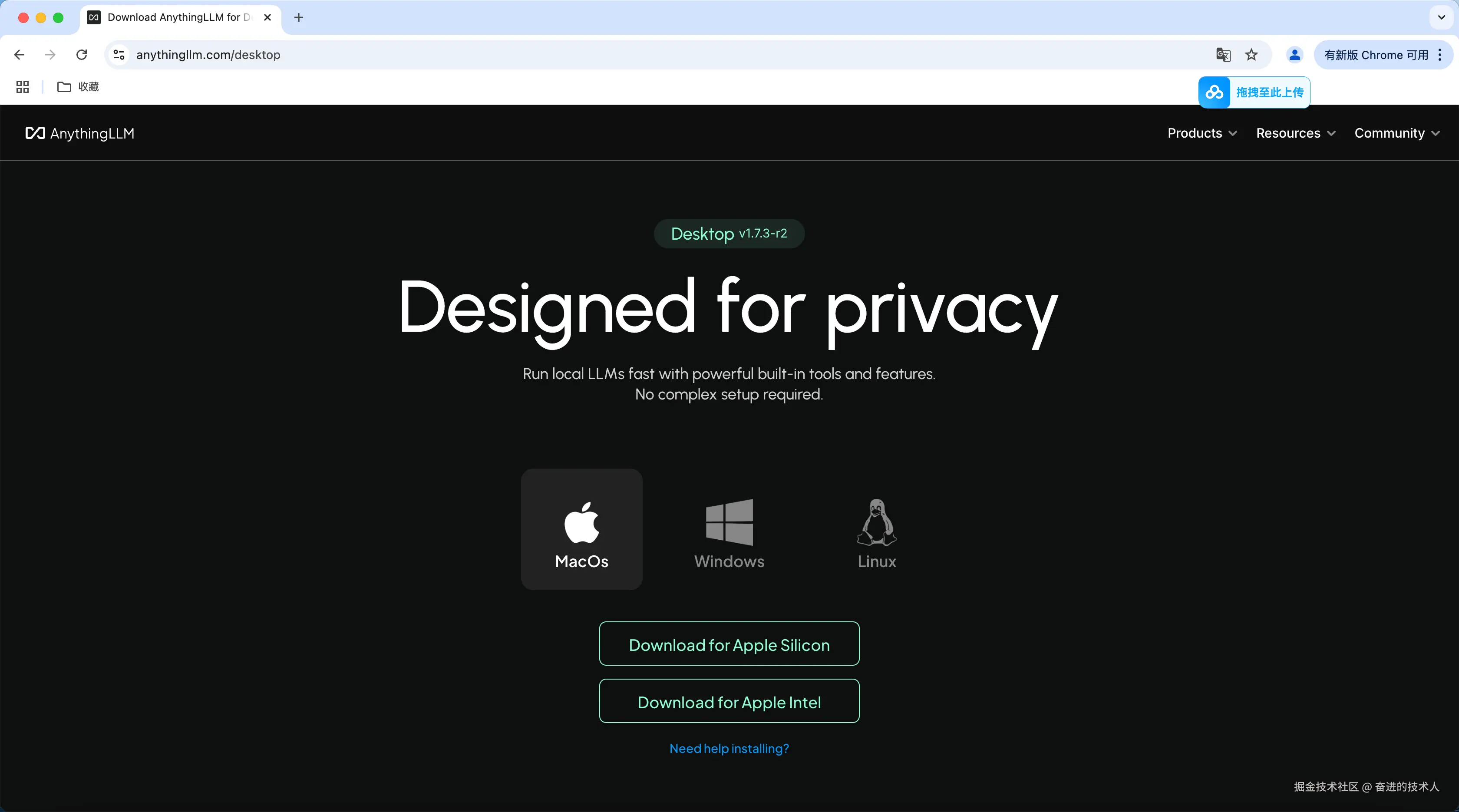Expand the Resources dropdown menu
Screen dimensions: 1459x812
pos(1295,133)
